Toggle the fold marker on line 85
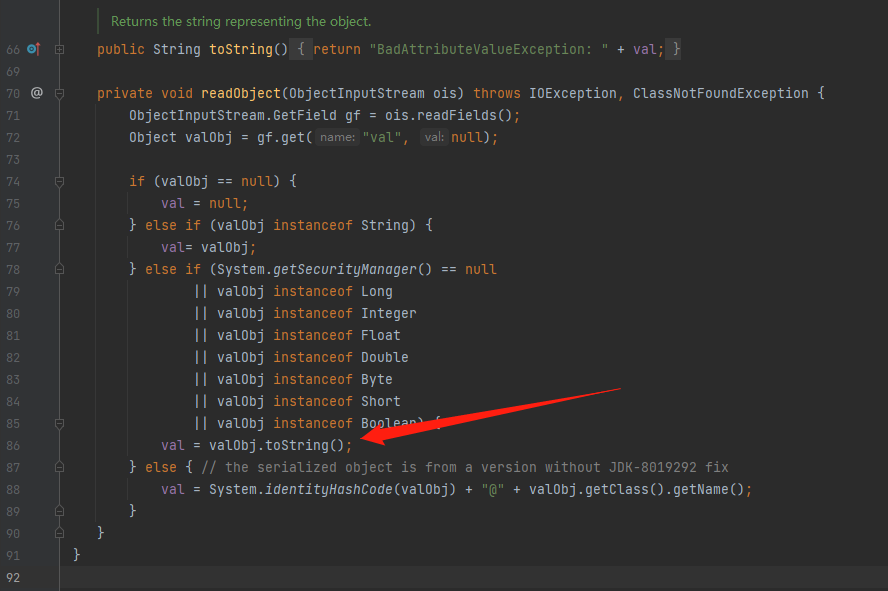The image size is (888, 591). (59, 423)
